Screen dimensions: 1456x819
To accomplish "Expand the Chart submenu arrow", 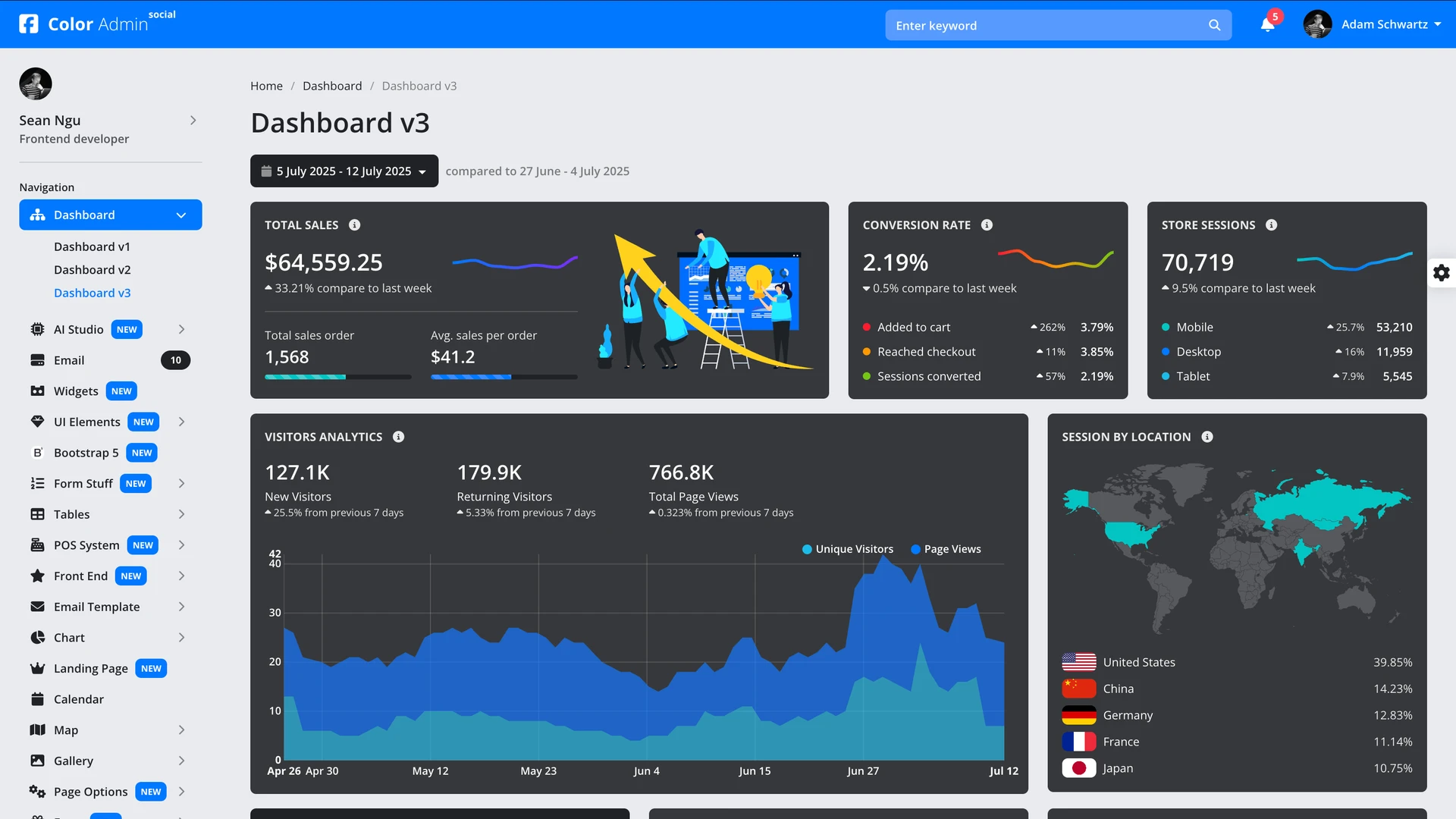I will tap(181, 638).
